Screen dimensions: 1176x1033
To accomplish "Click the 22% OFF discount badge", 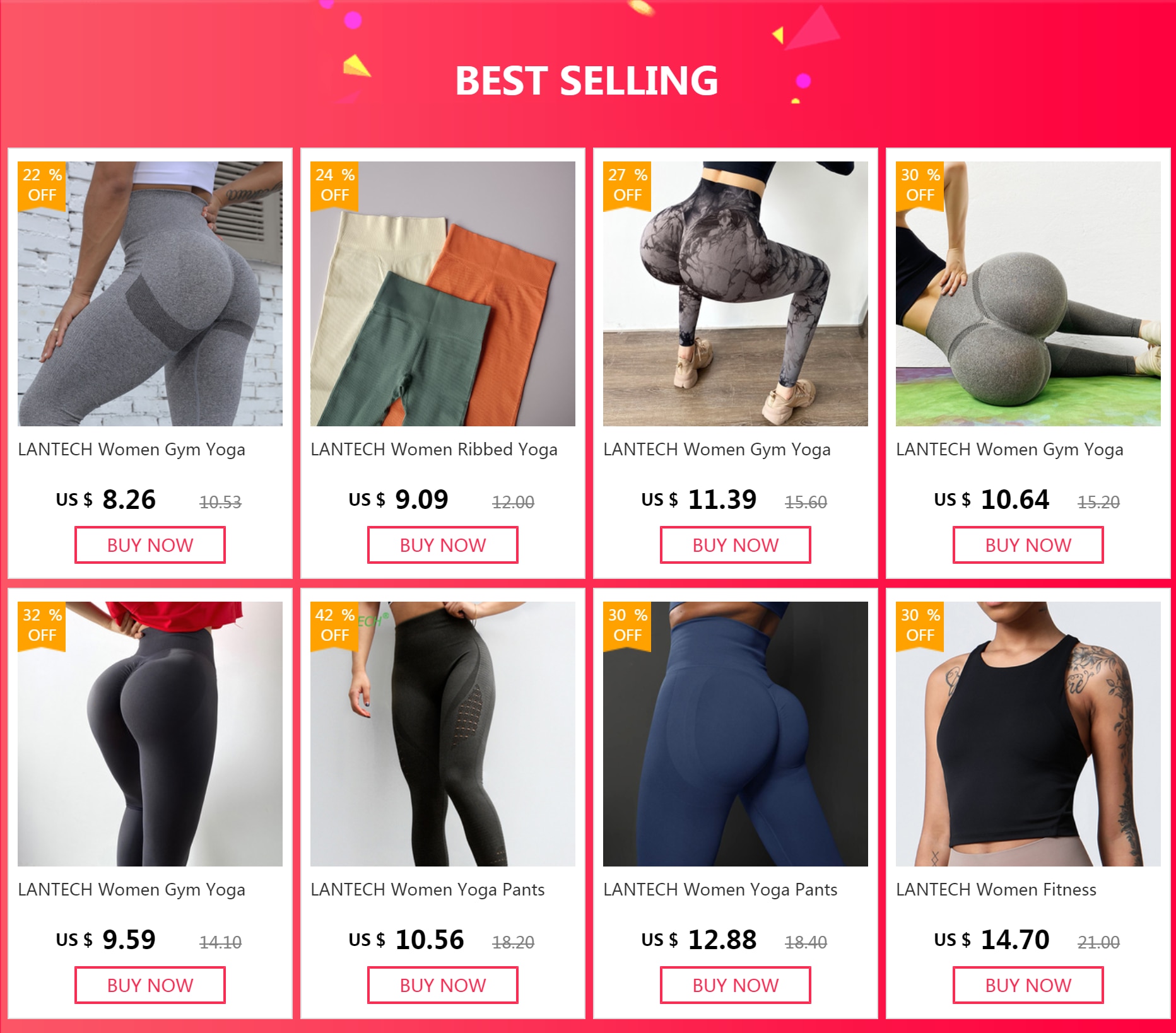I will [42, 185].
